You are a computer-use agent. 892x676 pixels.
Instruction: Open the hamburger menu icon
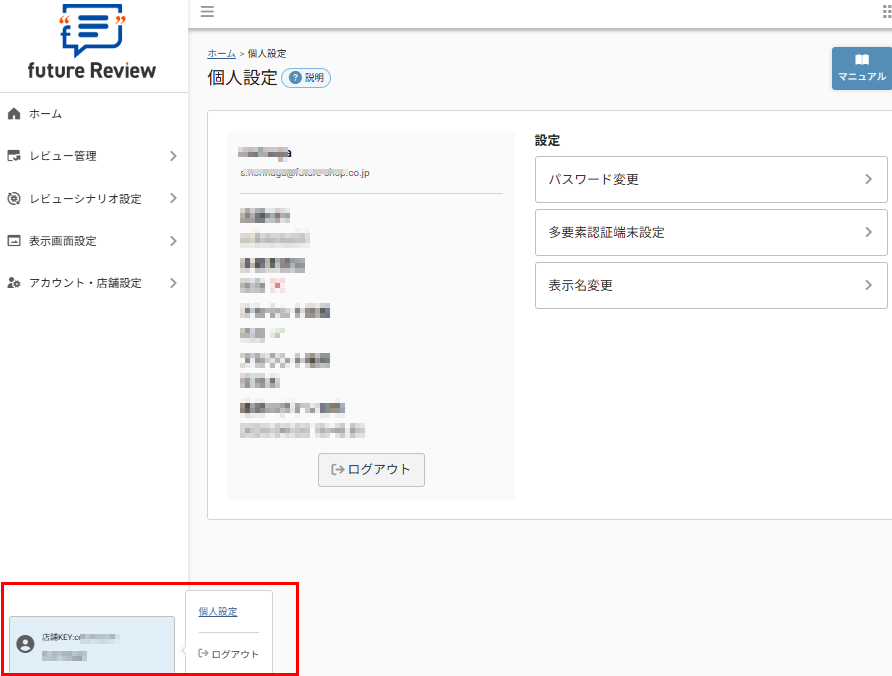[x=207, y=12]
